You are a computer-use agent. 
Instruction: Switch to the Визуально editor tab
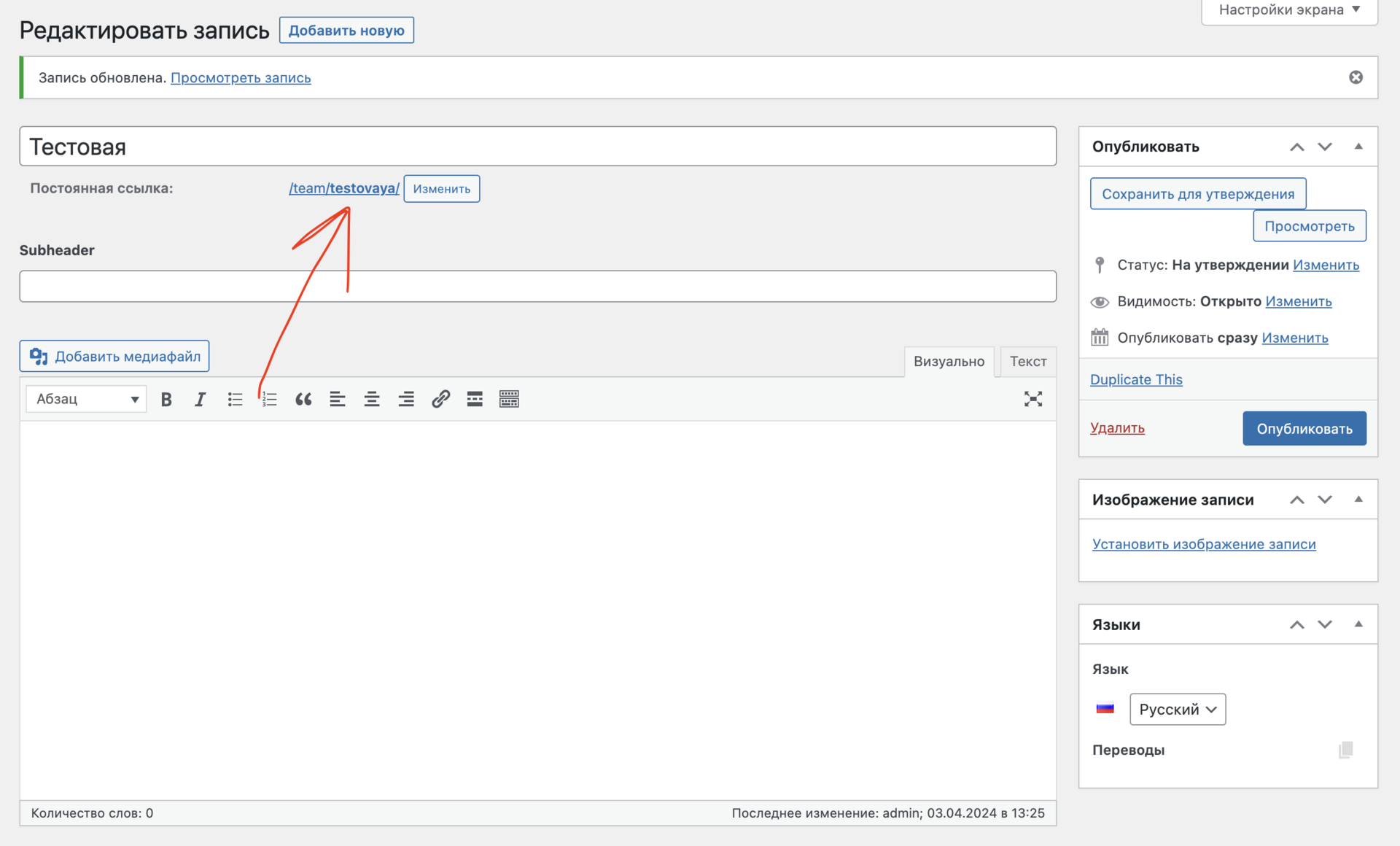pos(949,361)
